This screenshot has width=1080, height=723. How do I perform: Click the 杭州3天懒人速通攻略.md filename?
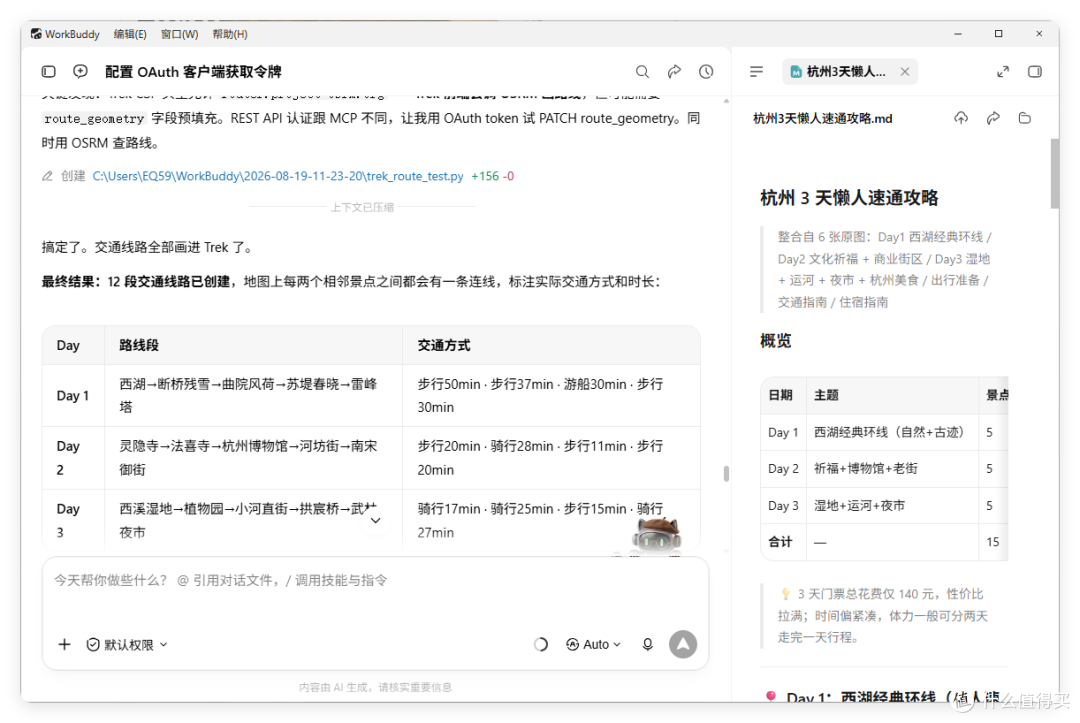point(822,118)
